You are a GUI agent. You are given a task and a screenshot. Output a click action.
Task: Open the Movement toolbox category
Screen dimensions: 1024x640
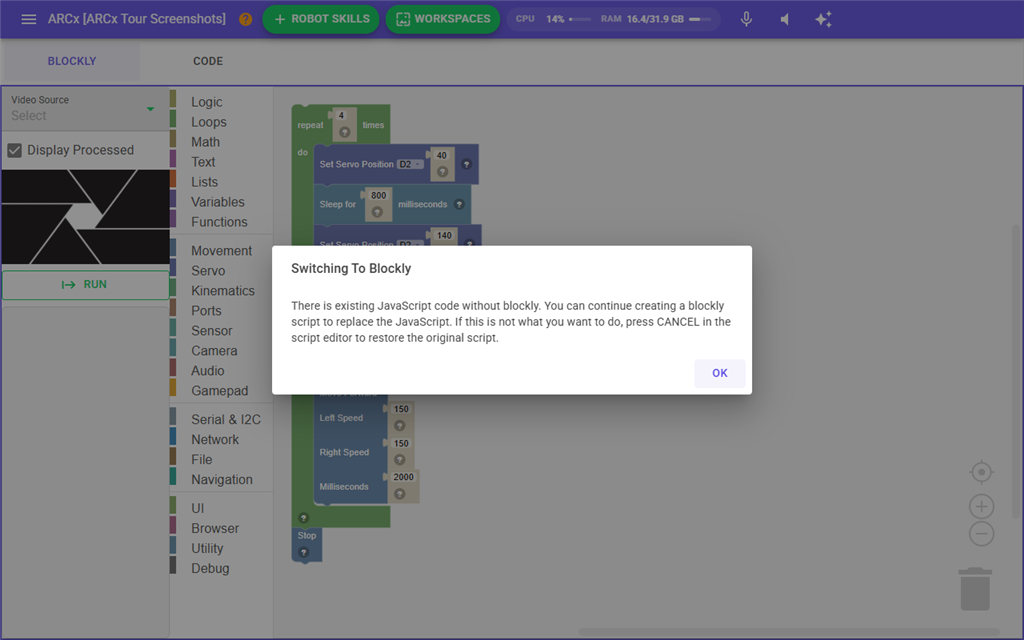pos(221,251)
